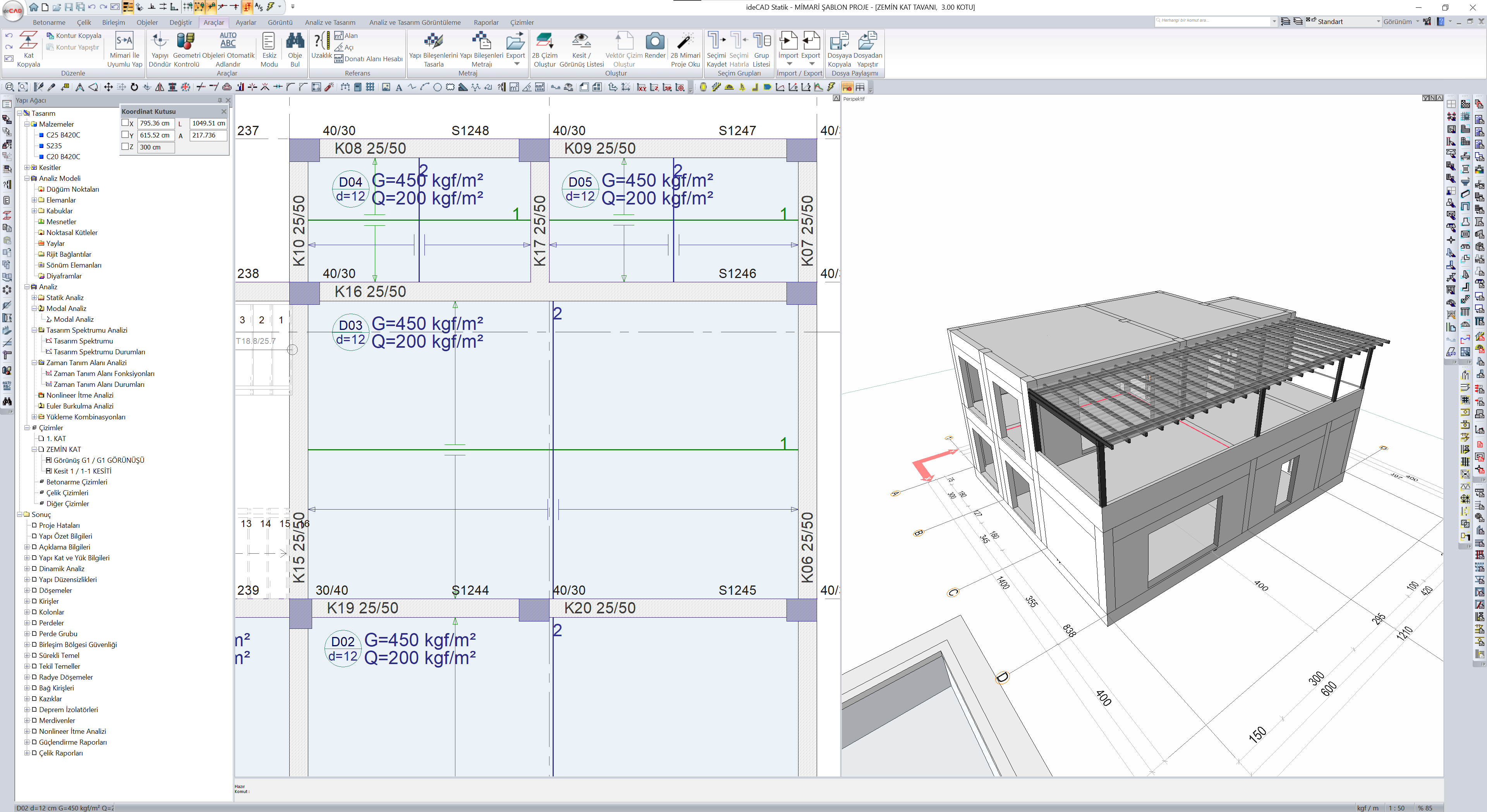Toggle the Z coordinate lock checkbox
The width and height of the screenshot is (1487, 812).
[x=125, y=147]
